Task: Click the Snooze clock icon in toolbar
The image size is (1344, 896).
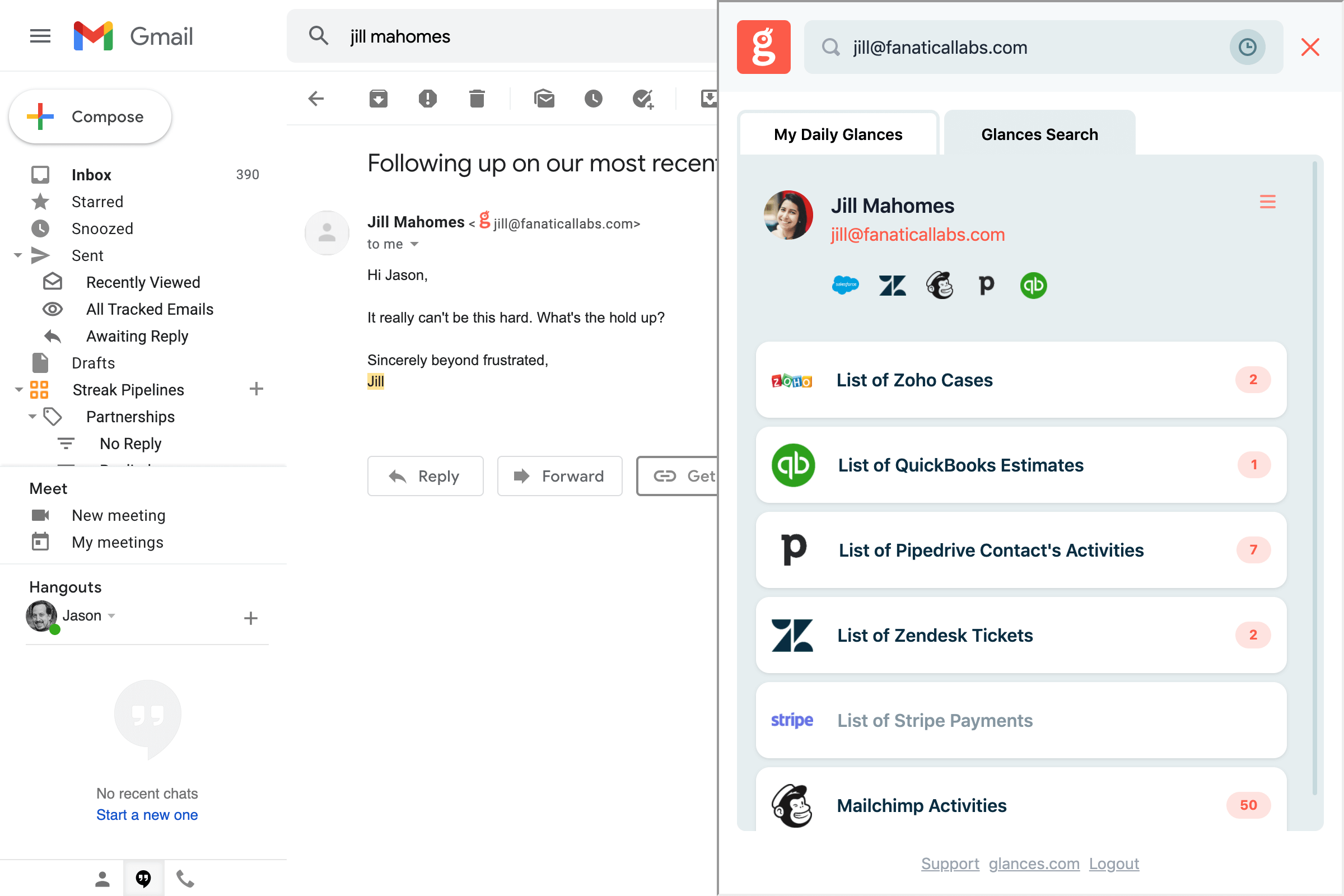Action: [x=593, y=99]
